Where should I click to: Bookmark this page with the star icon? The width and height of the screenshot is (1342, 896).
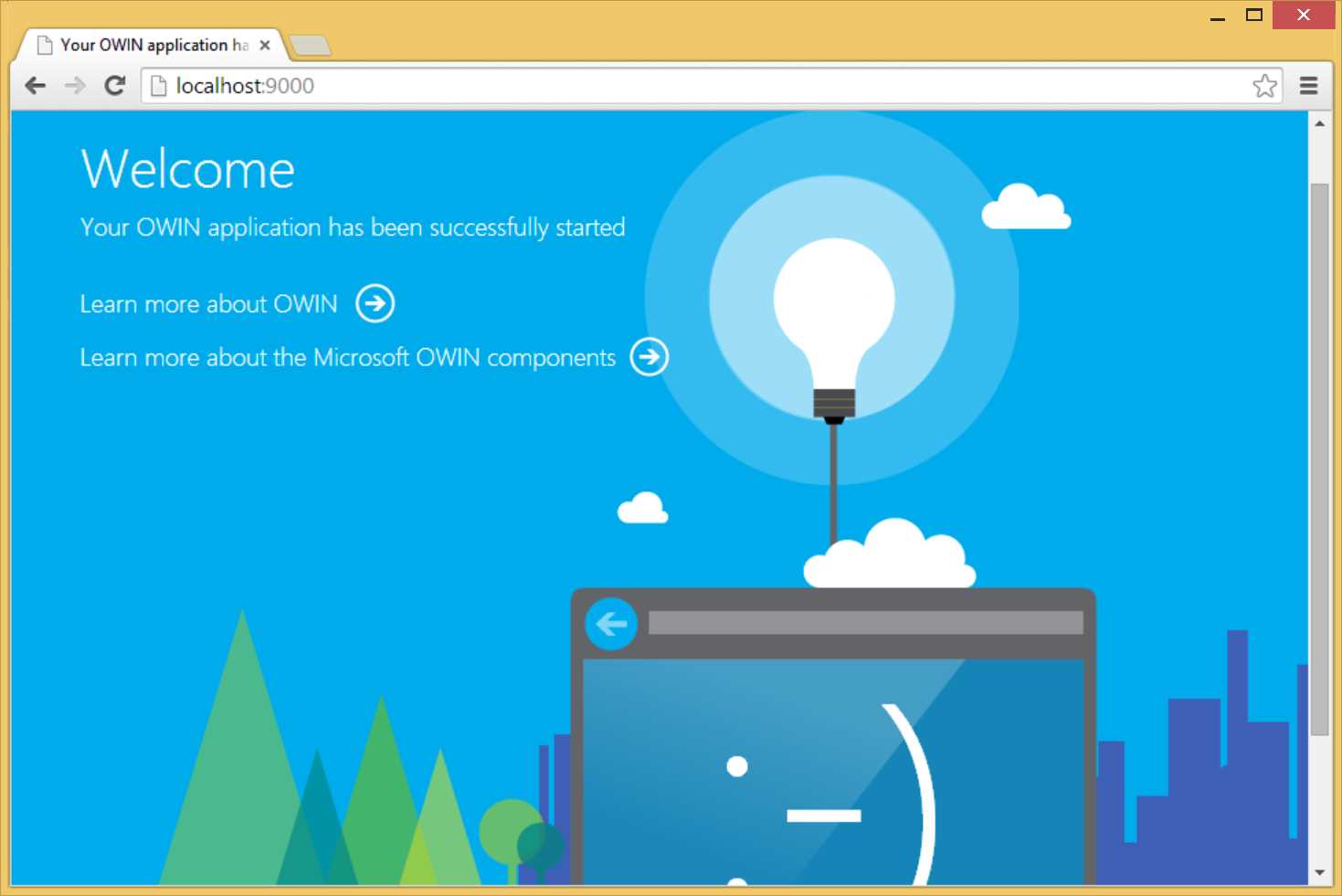tap(1264, 86)
